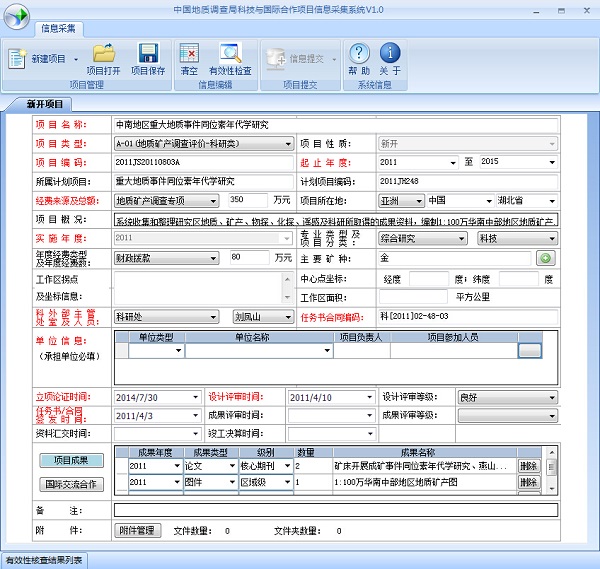This screenshot has height=569, width=600.
Task: Select the 新开项目 tab
Action: coord(45,104)
